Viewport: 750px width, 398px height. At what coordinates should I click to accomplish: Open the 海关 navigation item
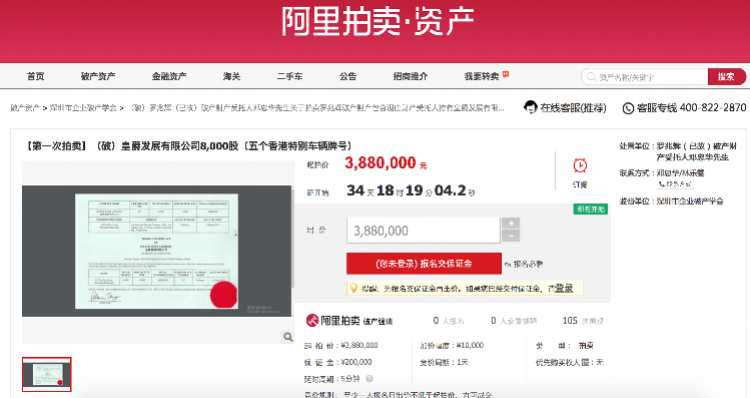tap(232, 76)
